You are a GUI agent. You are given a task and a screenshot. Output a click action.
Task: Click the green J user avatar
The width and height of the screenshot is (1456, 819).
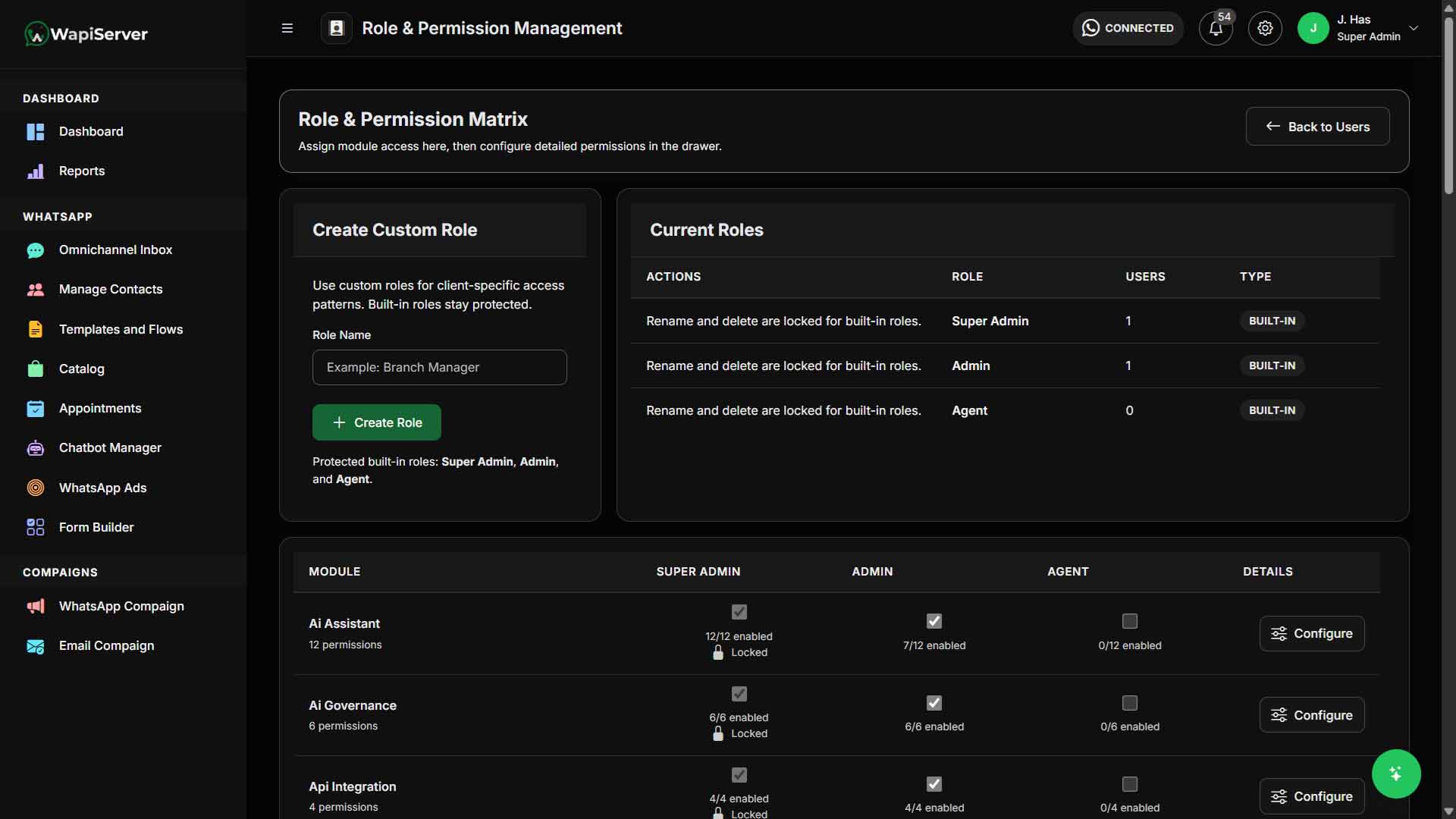(x=1313, y=28)
